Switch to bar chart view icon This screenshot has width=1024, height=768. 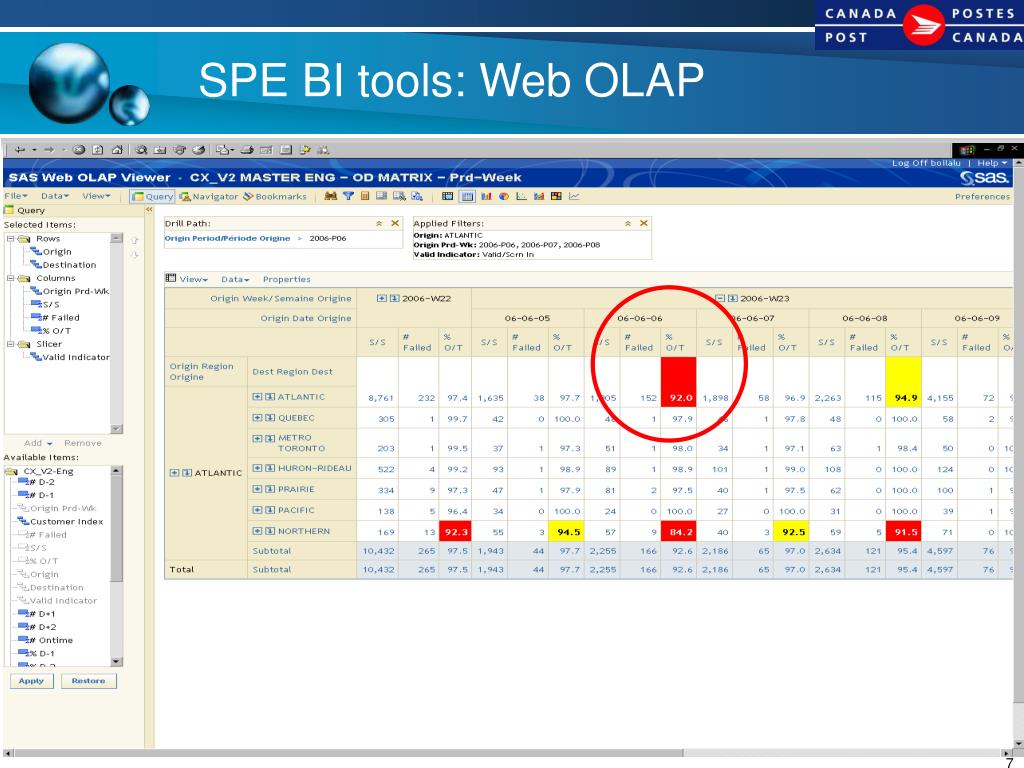tap(486, 196)
